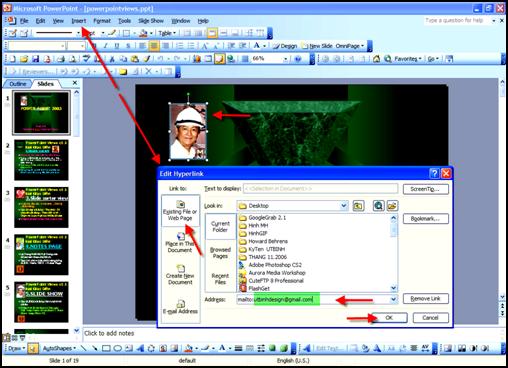Screen dimensions: 508x368
Task: Click the Save icon in toolbar
Action: click(35, 59)
